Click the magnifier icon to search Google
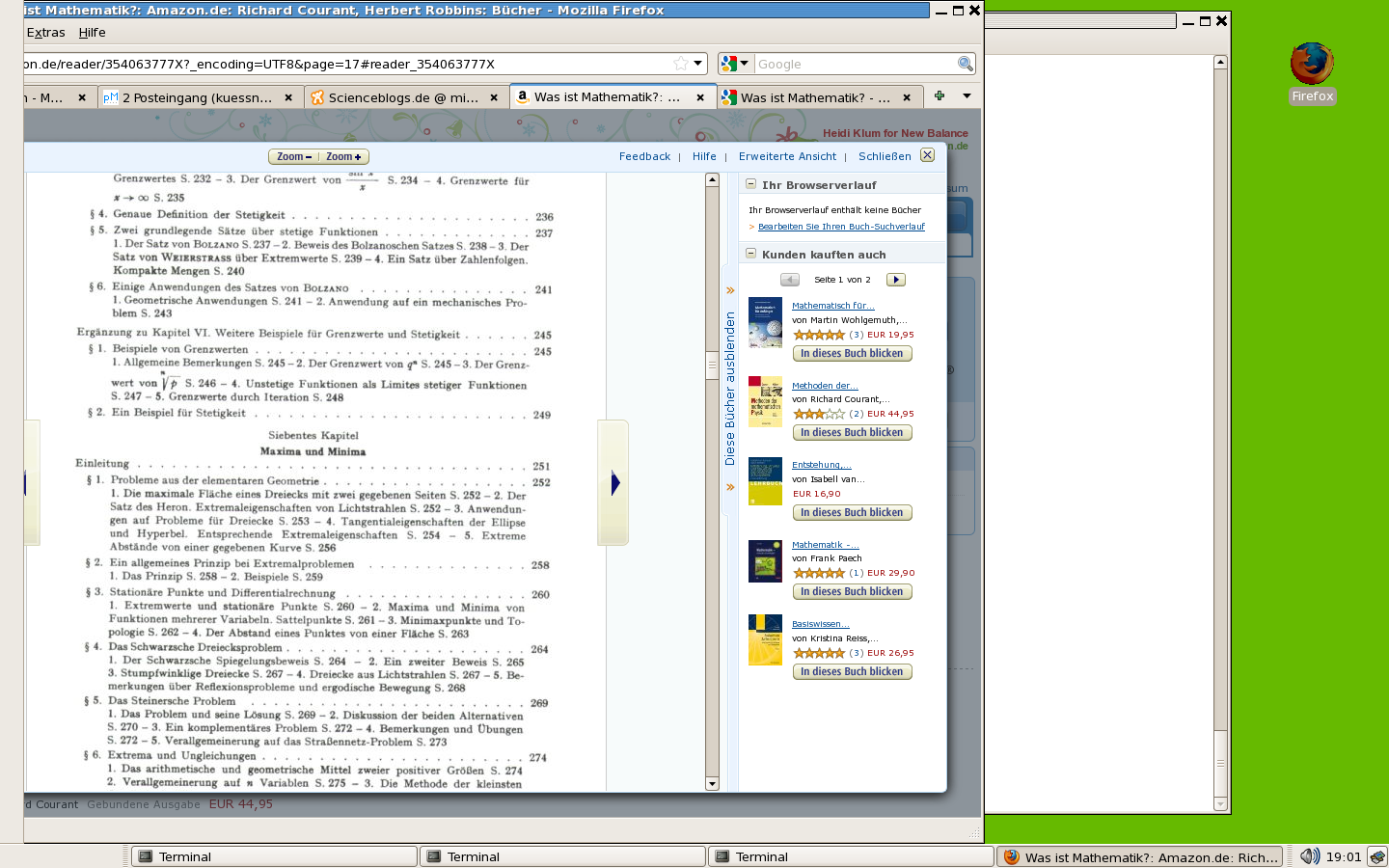The image size is (1389, 868). [965, 64]
